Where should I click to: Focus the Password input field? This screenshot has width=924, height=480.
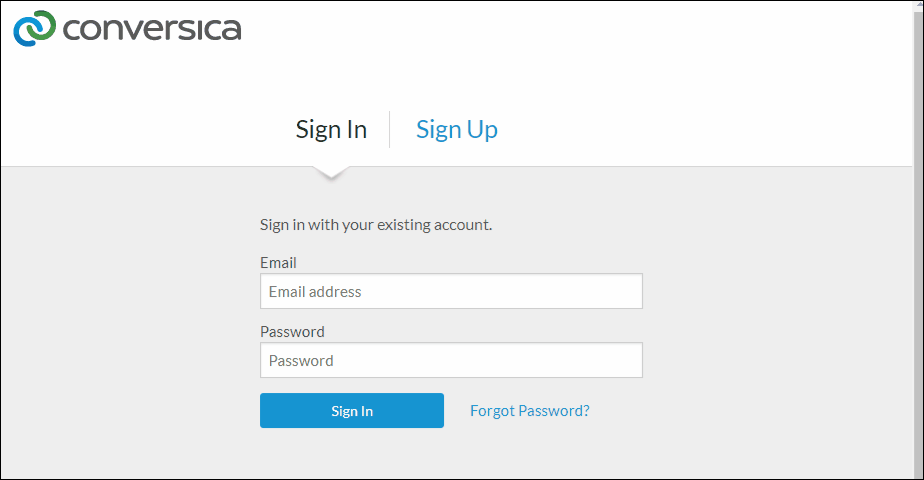pos(451,360)
